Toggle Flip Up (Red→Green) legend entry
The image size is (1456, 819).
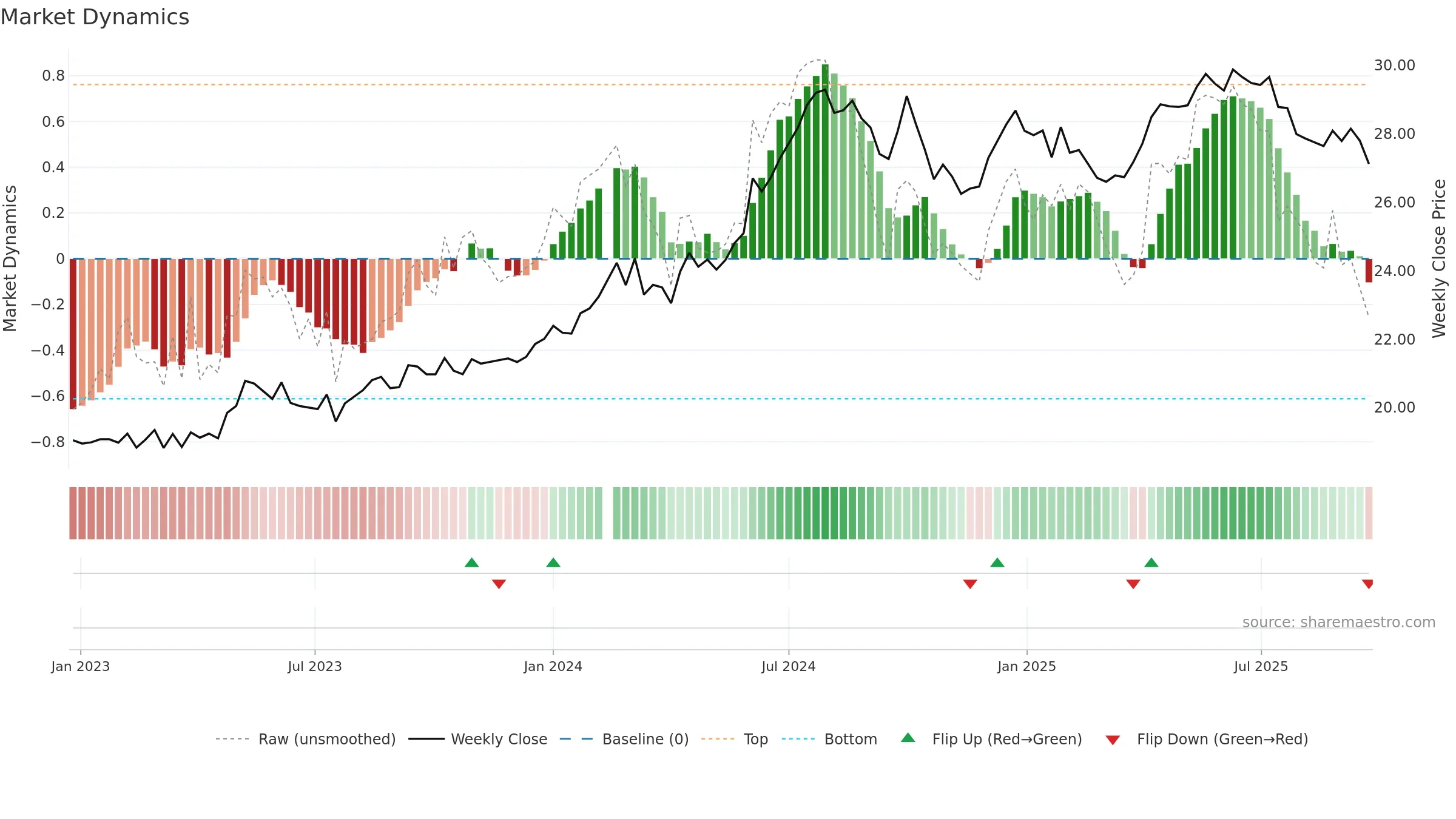coord(991,739)
